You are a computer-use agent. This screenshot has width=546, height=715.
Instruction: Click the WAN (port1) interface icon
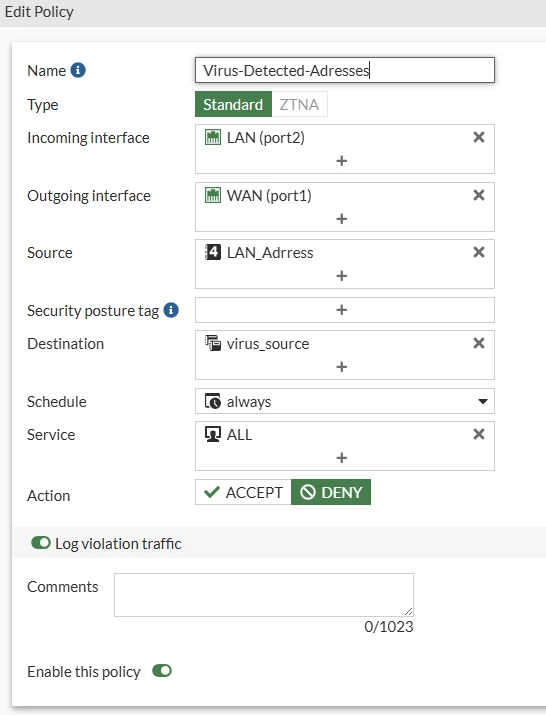[x=213, y=195]
